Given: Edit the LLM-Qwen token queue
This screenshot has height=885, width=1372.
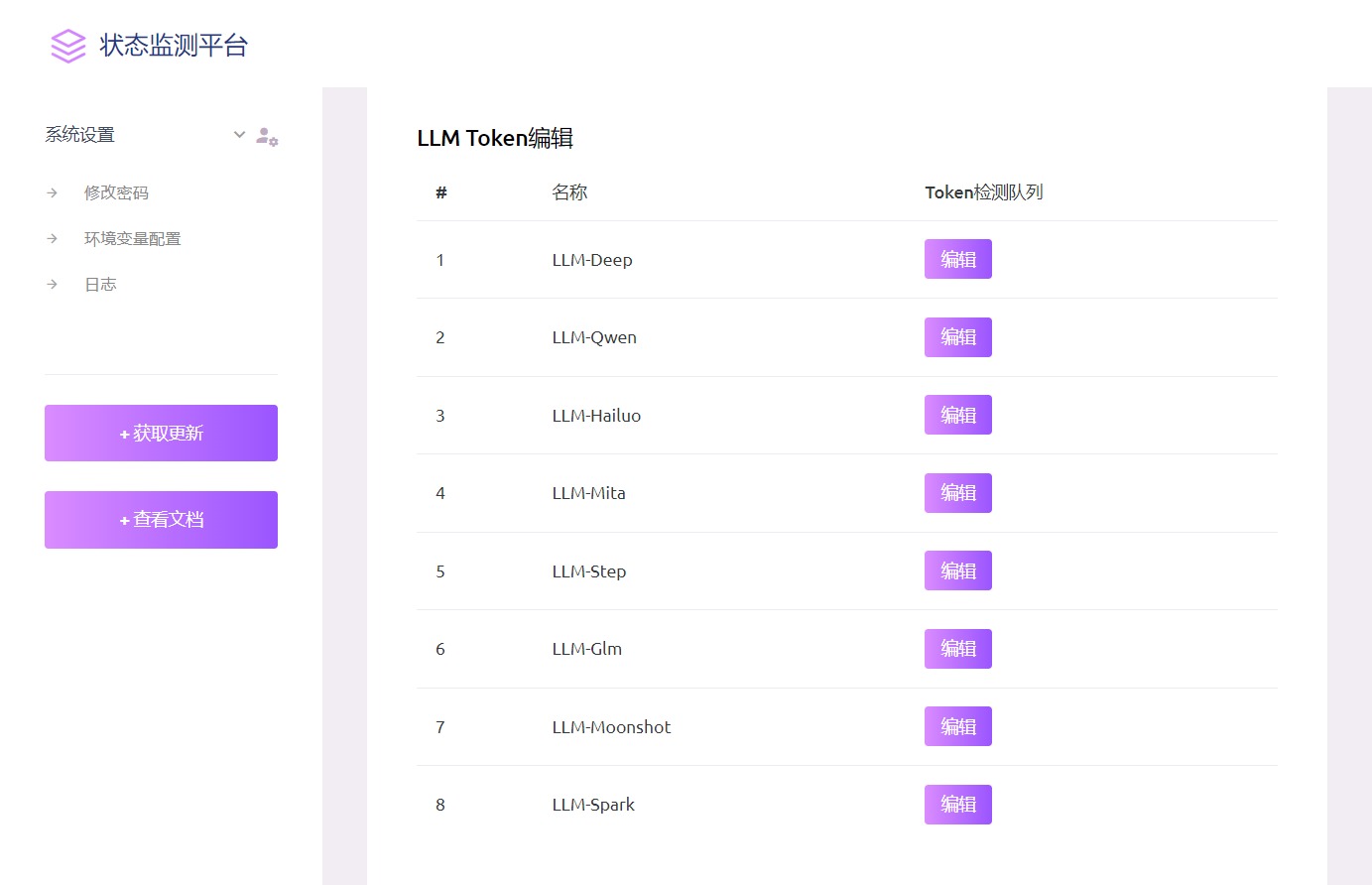Looking at the screenshot, I should pos(957,337).
